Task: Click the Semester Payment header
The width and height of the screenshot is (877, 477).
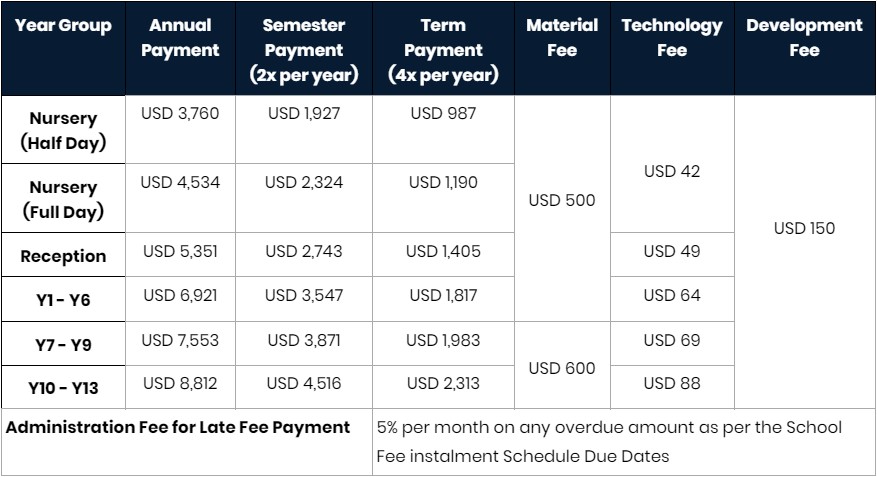Action: point(304,48)
